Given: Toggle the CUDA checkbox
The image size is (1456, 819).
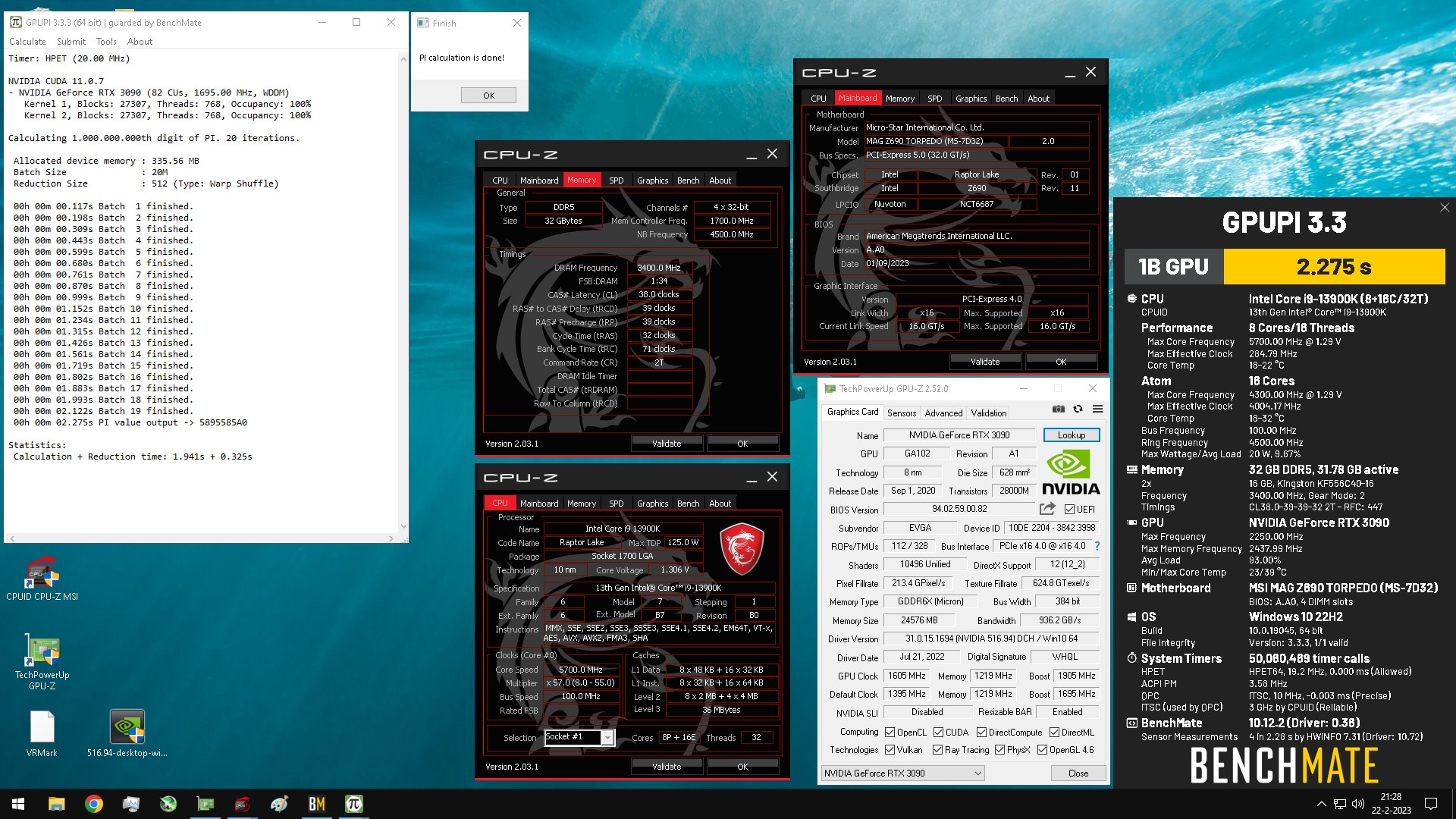Looking at the screenshot, I should click(x=938, y=733).
